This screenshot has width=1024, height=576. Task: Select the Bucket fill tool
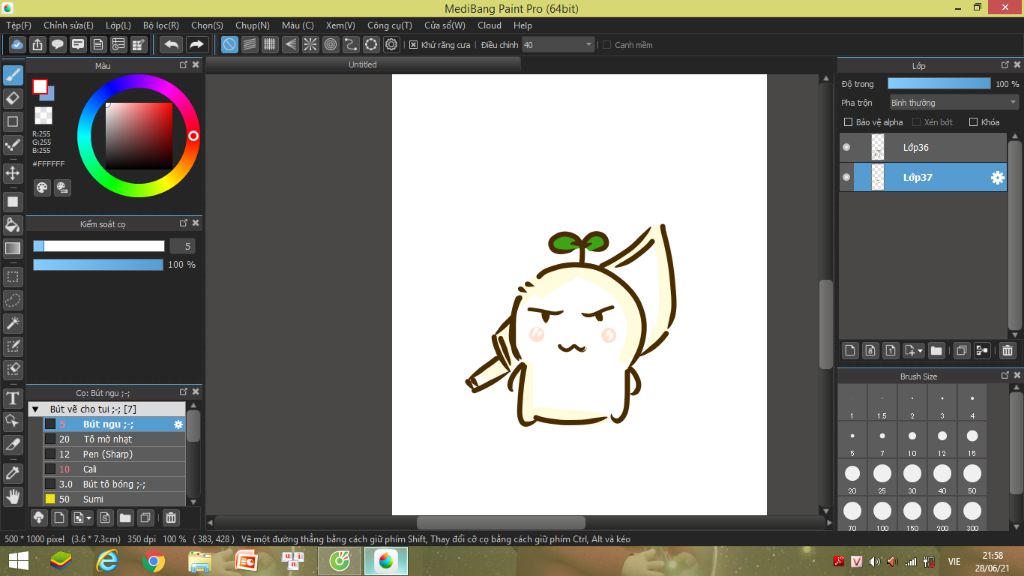12,225
